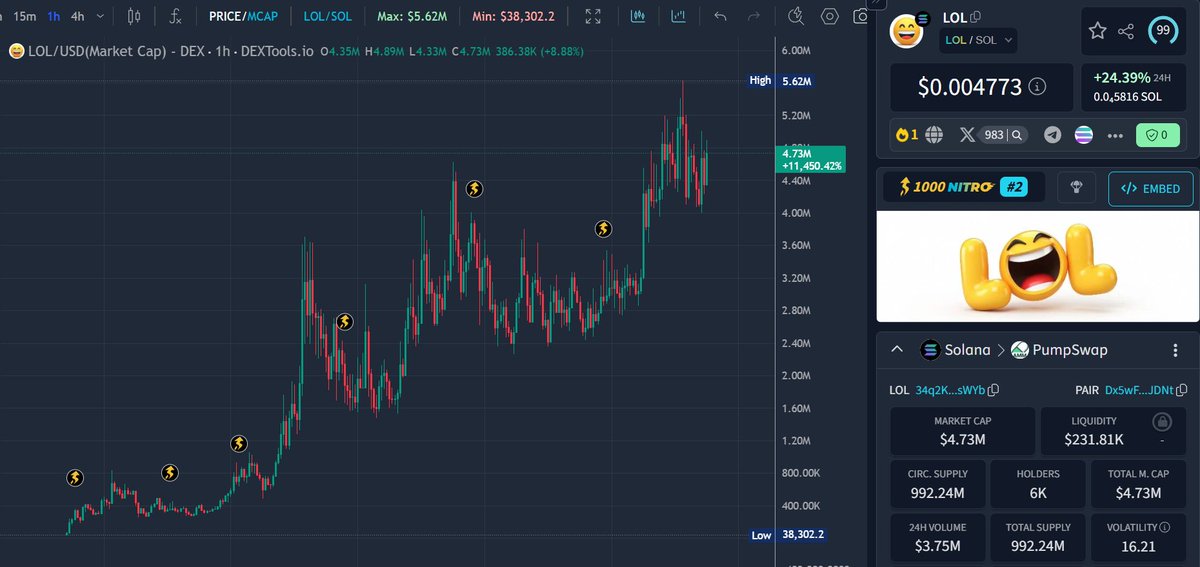Image resolution: width=1200 pixels, height=567 pixels.
Task: Click the 1000 NITRO #2 banner
Action: 965,187
